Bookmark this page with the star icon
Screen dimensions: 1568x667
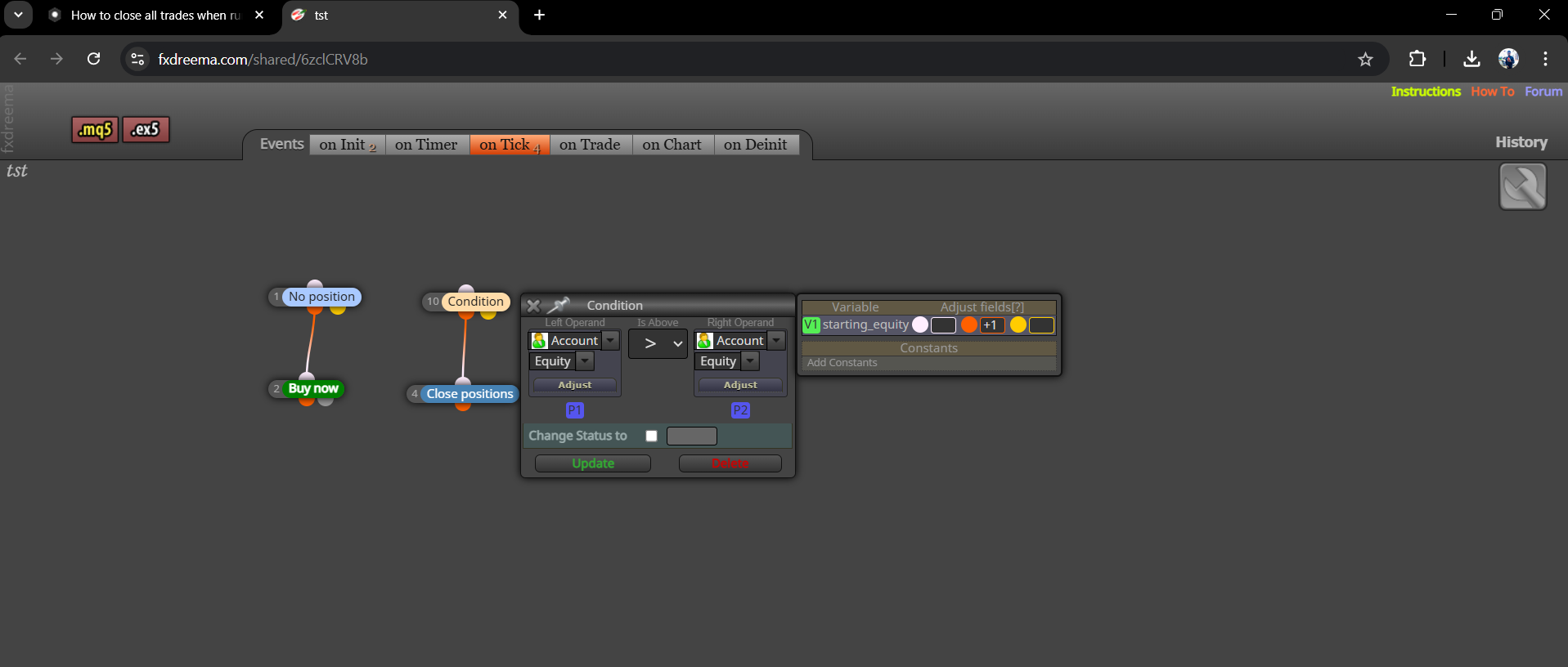[x=1365, y=59]
